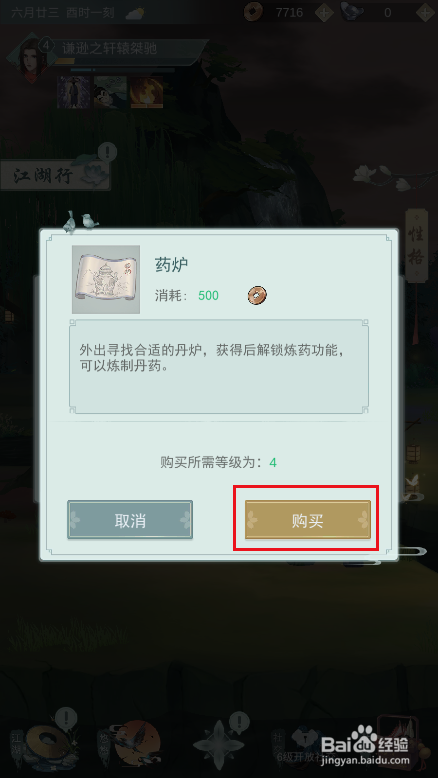438x778 pixels.
Task: Tap the fire buff thumbnail
Action: click(x=147, y=92)
